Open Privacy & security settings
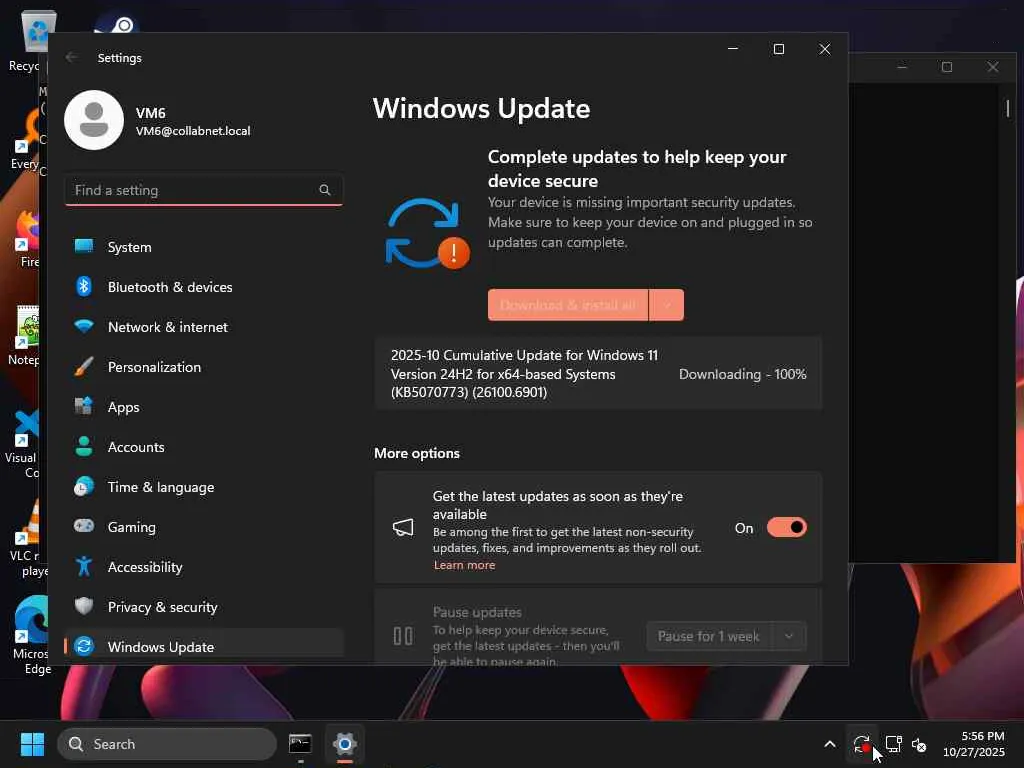Screen dimensions: 1024x768 tap(204, 607)
